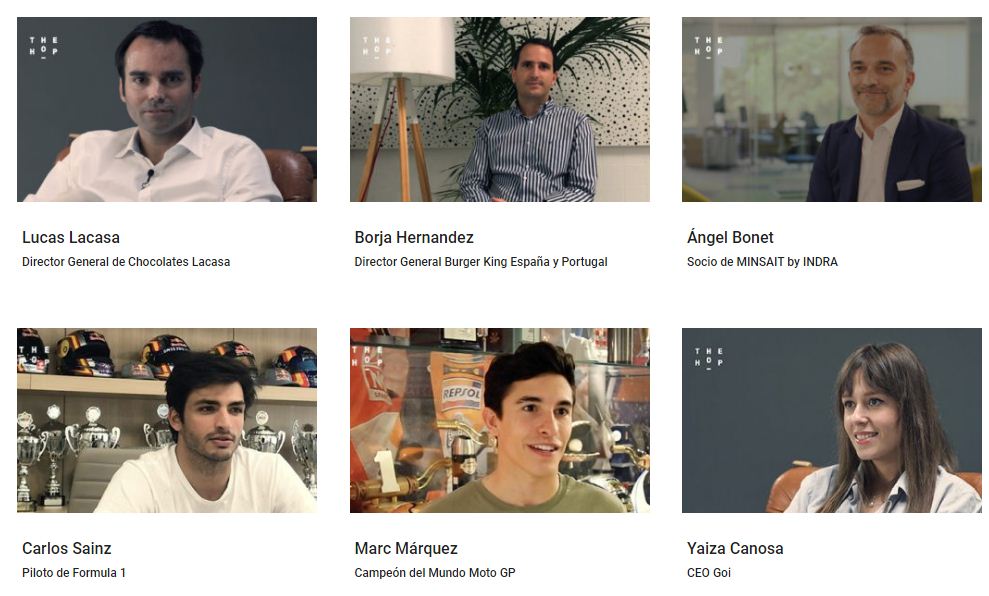Screen dimensions: 989x596
Task: Select the Borja Hernandez name heading
Action: click(414, 238)
